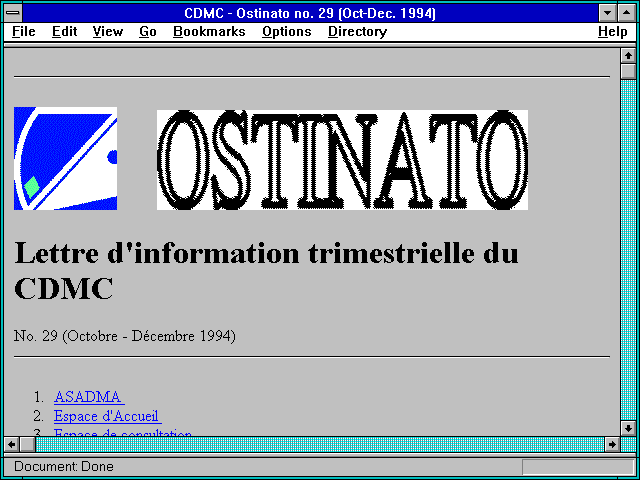This screenshot has height=480, width=640.
Task: Click the horizontal scrollbar left arrow
Action: 11,444
